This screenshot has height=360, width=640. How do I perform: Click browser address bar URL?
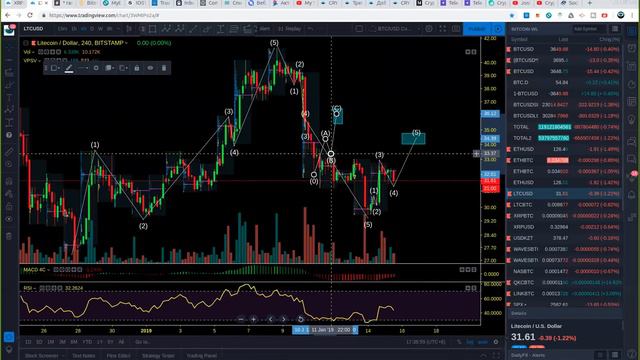[104, 16]
